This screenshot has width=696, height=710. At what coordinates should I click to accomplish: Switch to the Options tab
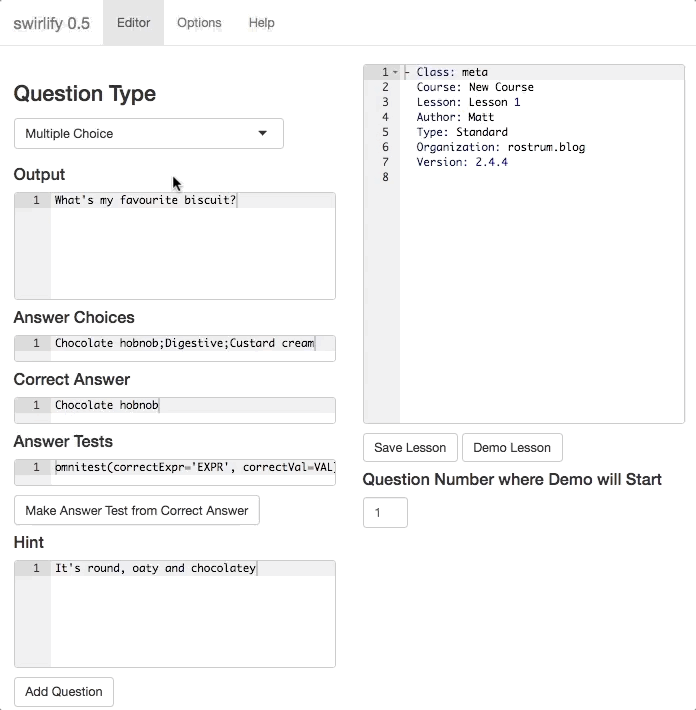point(199,23)
